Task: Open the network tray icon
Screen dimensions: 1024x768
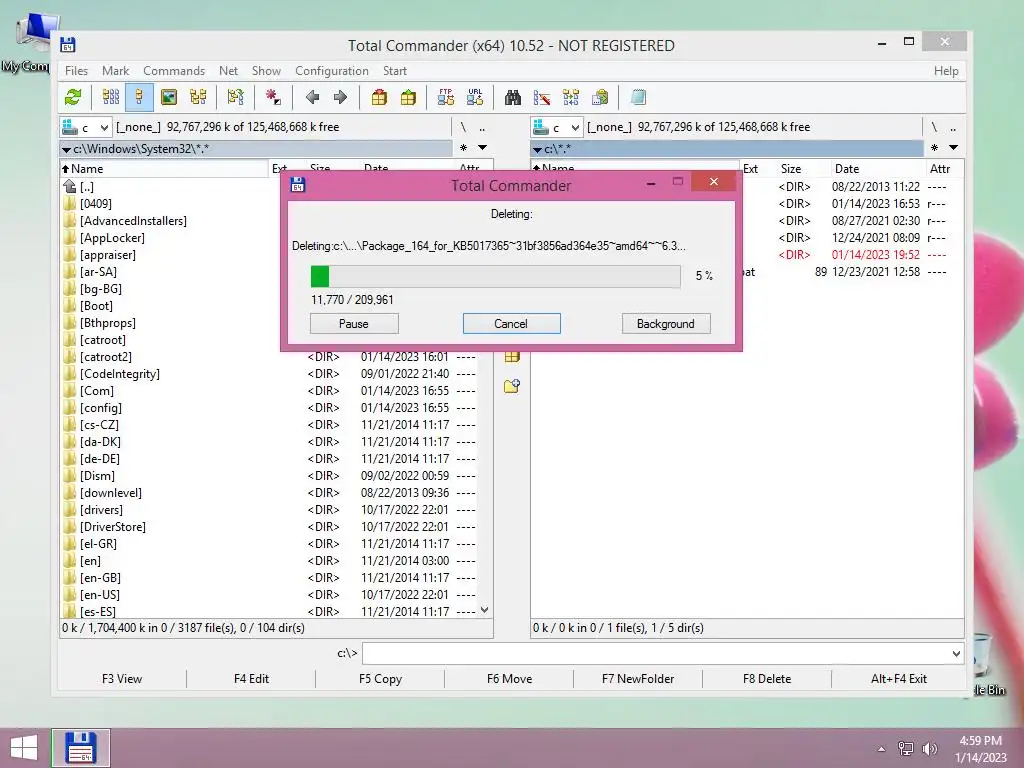Action: coord(905,748)
